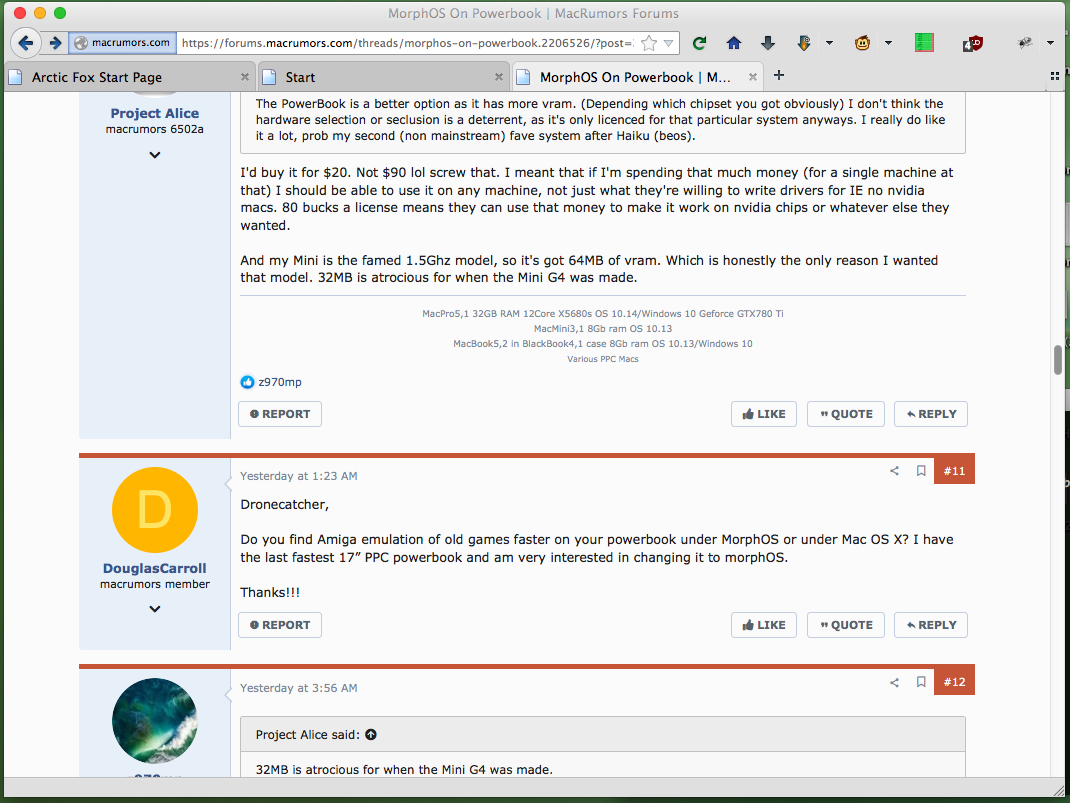Open the Greasemonkey dropdown arrow
The image size is (1070, 803).
[888, 43]
